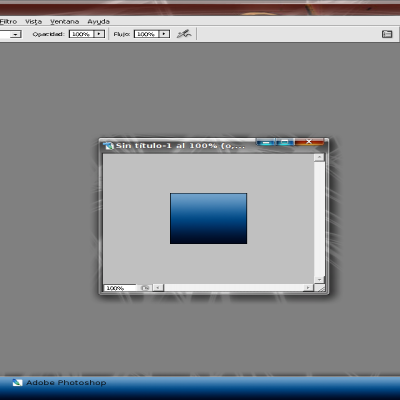400x400 pixels.
Task: Click the Sin título-1 al 100% title text
Action: [180, 146]
